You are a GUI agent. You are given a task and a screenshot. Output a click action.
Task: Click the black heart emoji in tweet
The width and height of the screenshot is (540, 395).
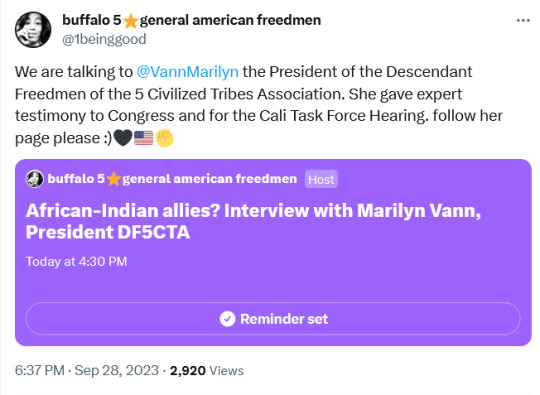tap(123, 138)
